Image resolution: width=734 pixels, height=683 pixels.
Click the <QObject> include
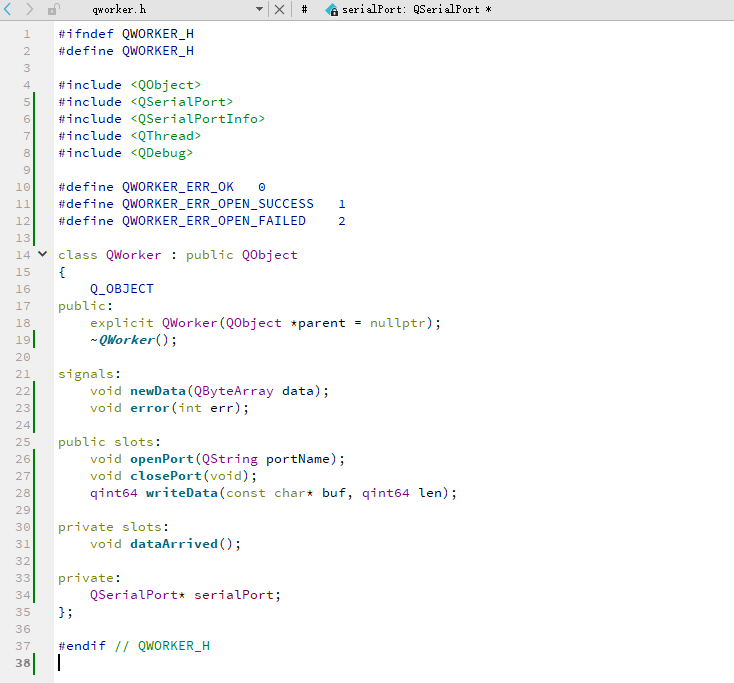click(x=166, y=85)
